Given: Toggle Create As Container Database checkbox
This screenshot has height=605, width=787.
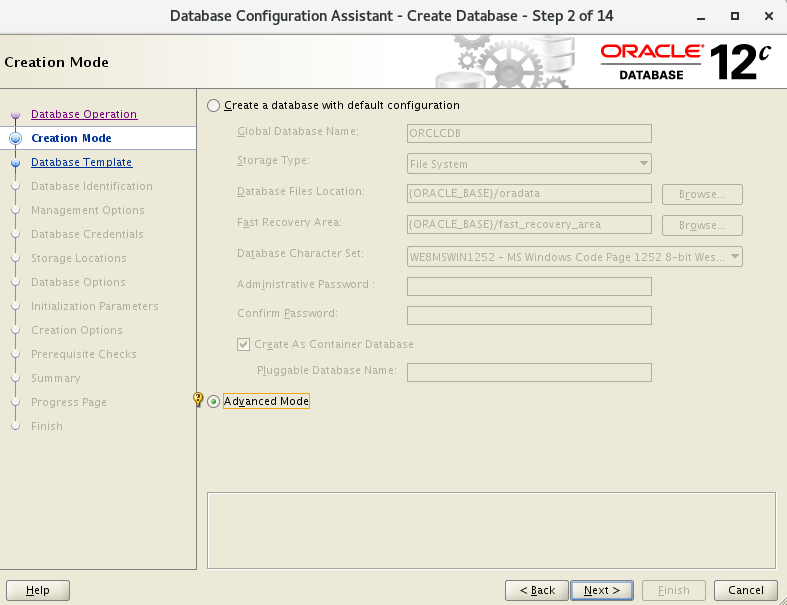Looking at the screenshot, I should pyautogui.click(x=243, y=344).
